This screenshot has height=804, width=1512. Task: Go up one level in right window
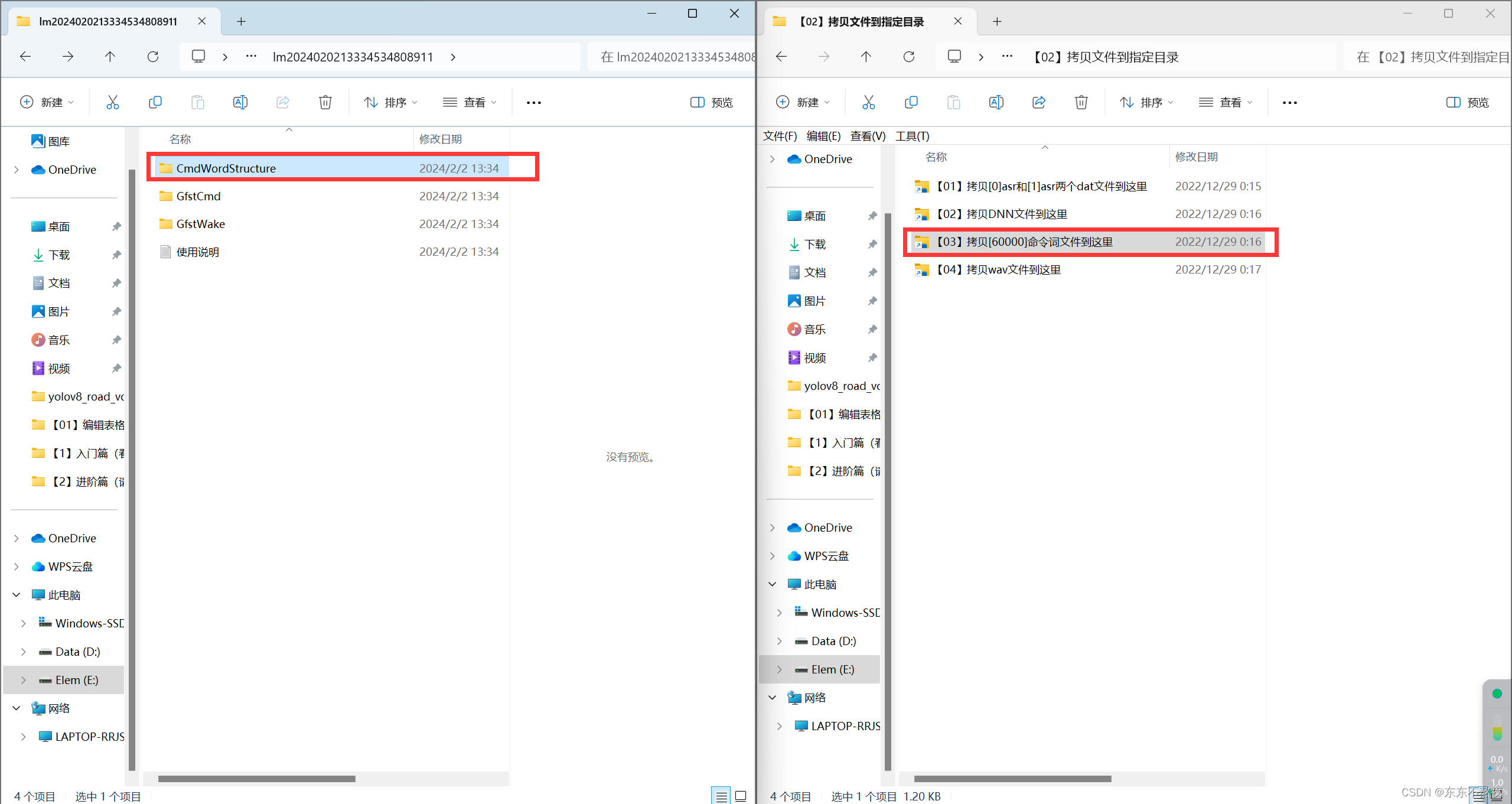(866, 57)
